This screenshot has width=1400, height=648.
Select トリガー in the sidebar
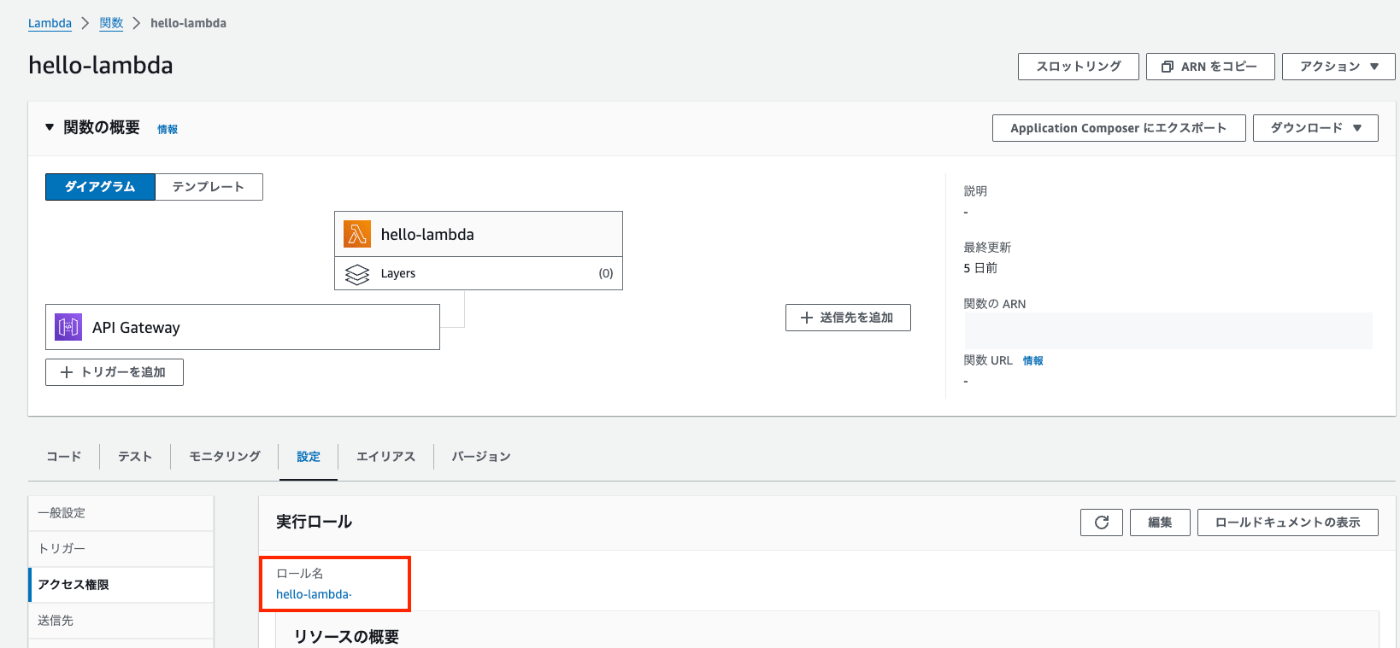coord(121,549)
